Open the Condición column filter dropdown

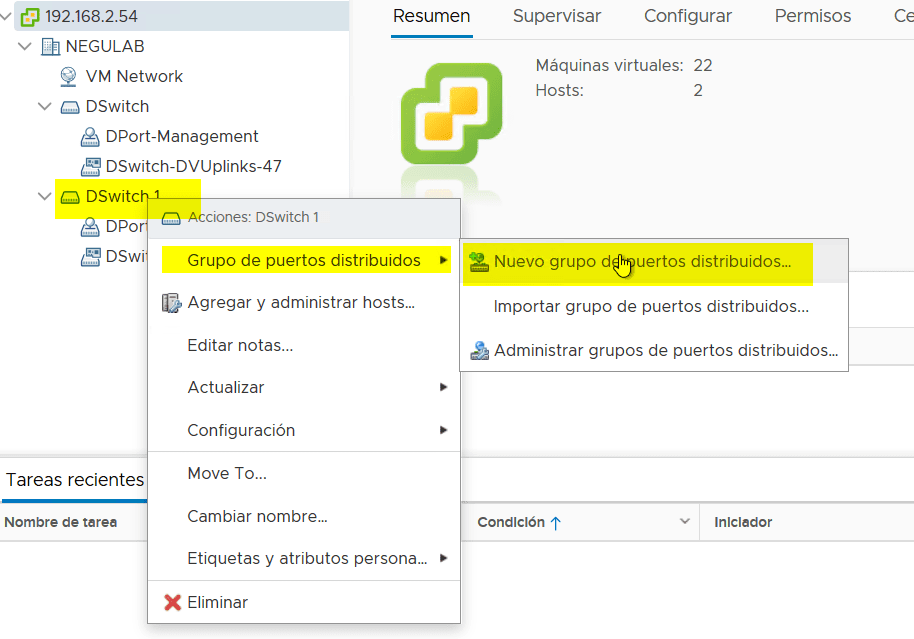tap(684, 521)
